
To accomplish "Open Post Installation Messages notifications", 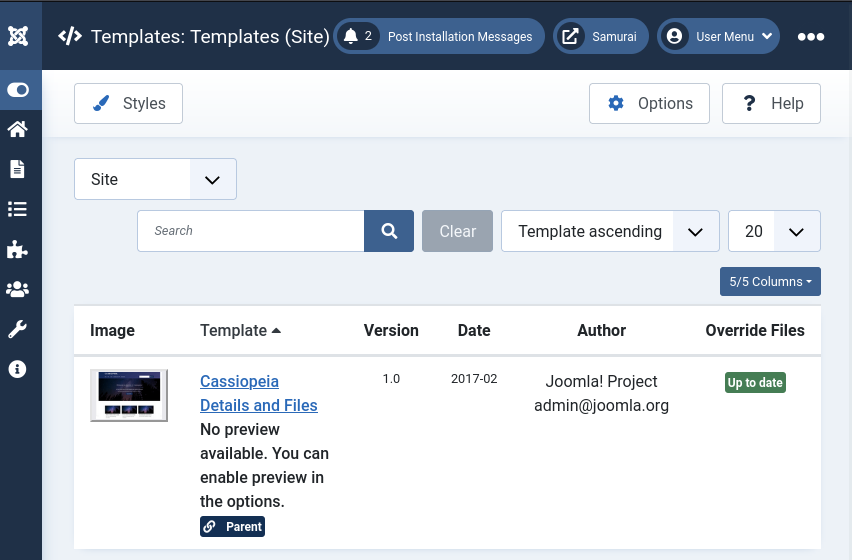I will [439, 37].
